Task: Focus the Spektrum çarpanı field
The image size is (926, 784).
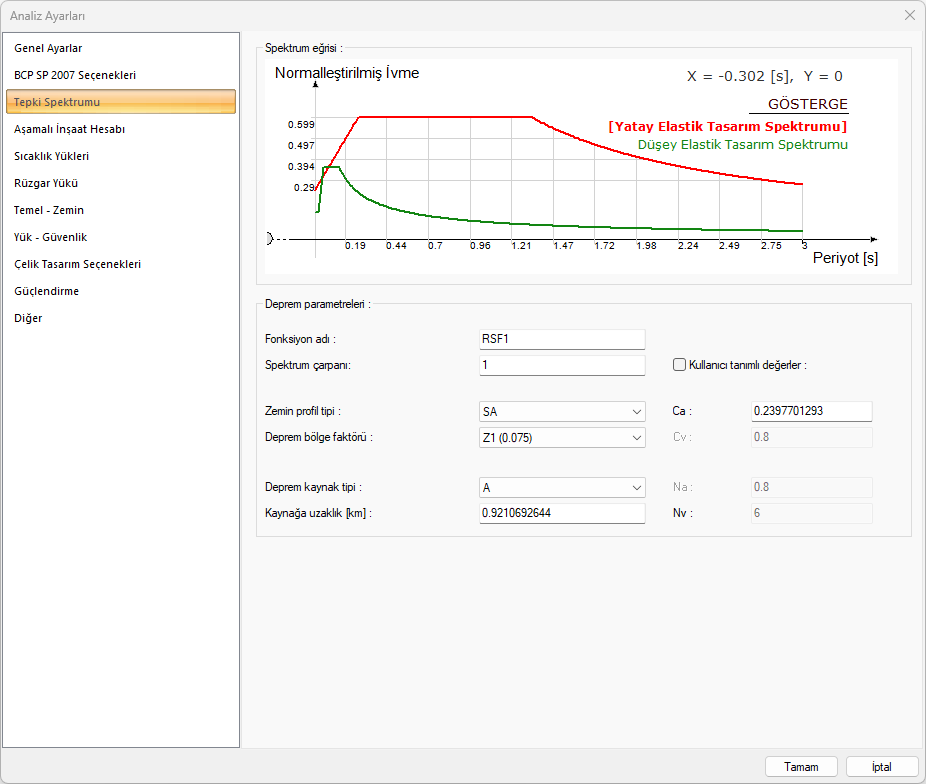Action: point(562,365)
